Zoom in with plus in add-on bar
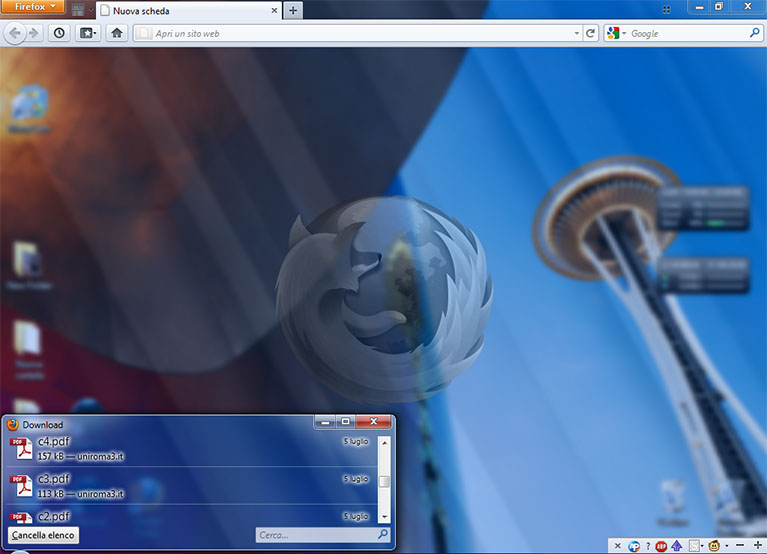This screenshot has width=767, height=554. pos(758,545)
